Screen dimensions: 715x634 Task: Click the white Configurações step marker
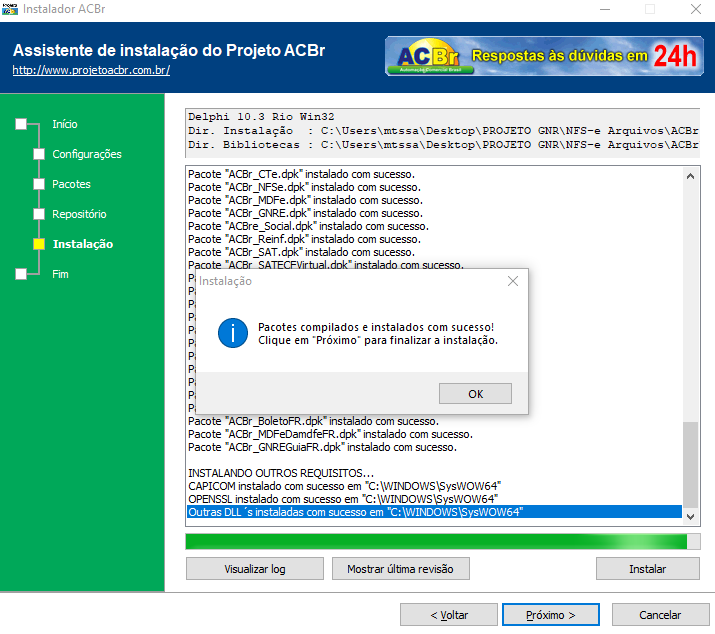tap(39, 154)
